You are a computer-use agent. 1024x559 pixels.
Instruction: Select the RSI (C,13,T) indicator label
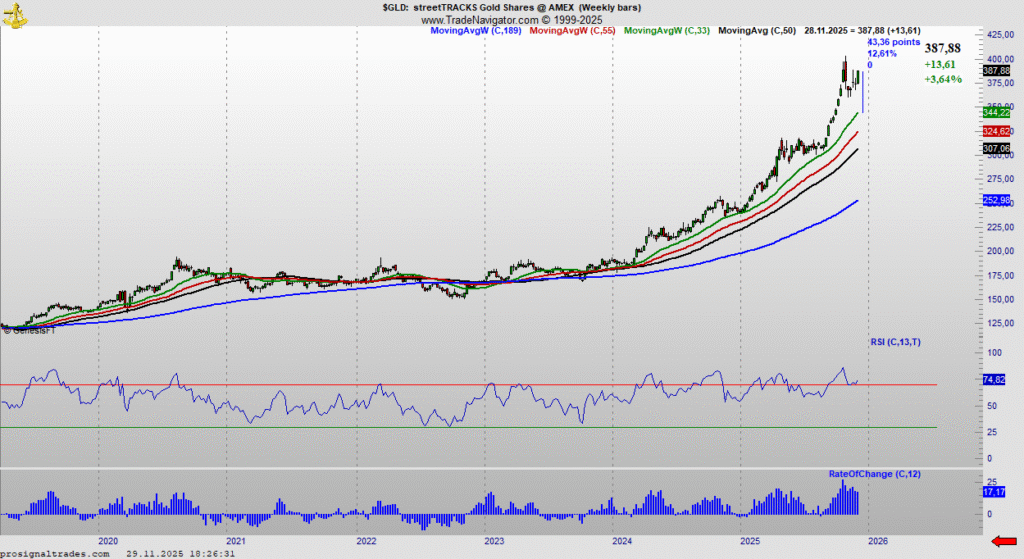(x=895, y=342)
